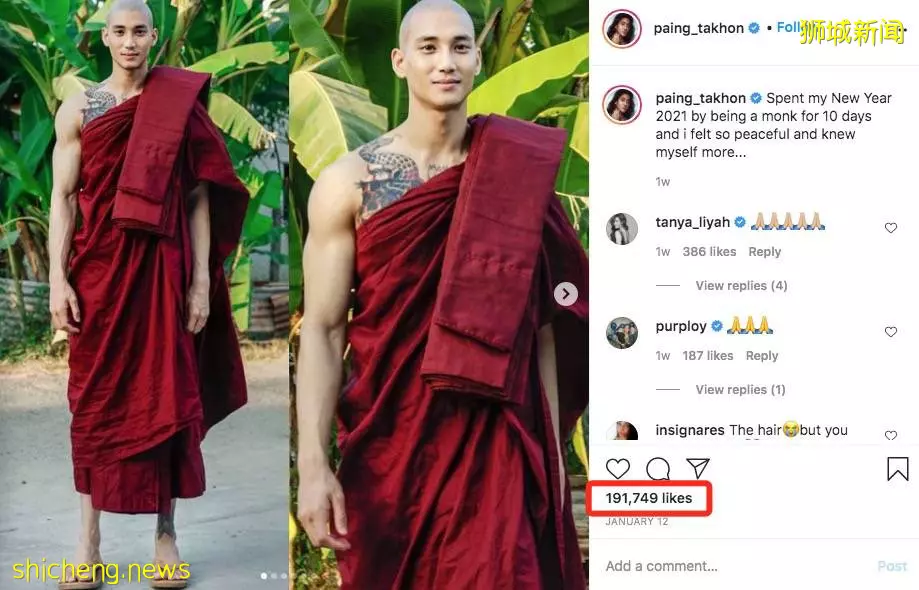919x590 pixels.
Task: Go to next photo in carousel
Action: [x=566, y=294]
